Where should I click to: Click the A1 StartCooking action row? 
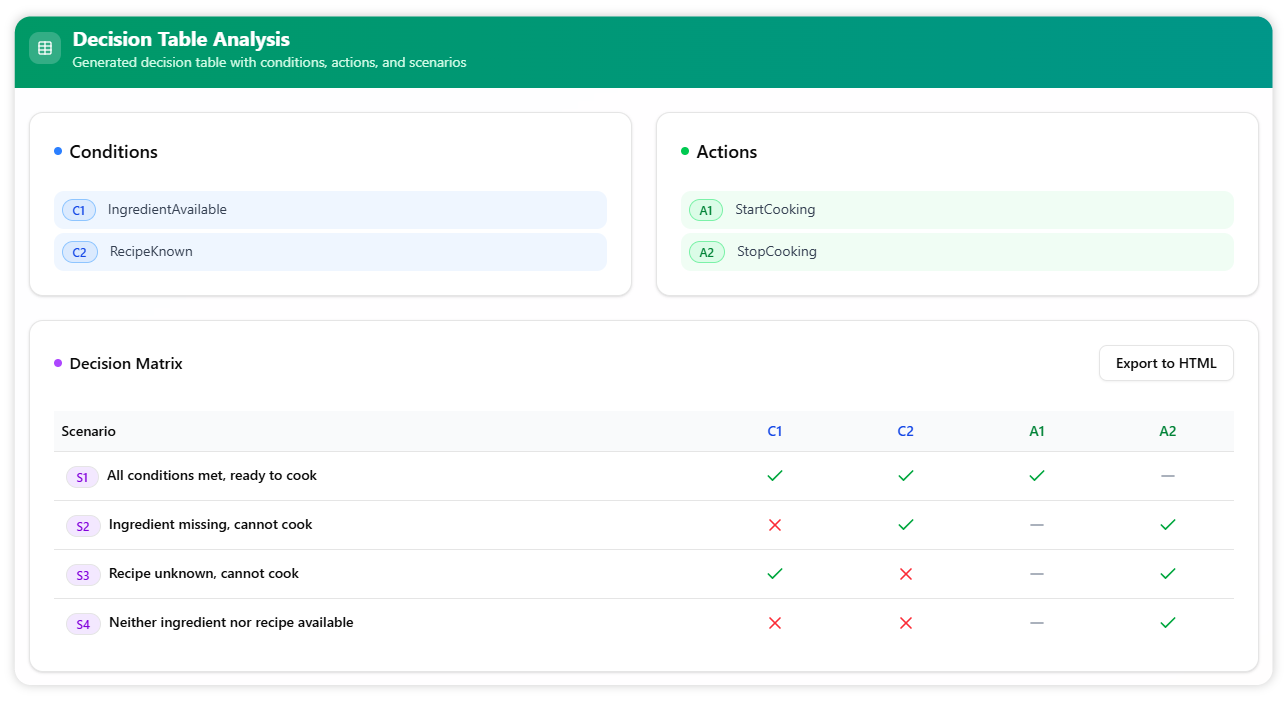click(956, 210)
